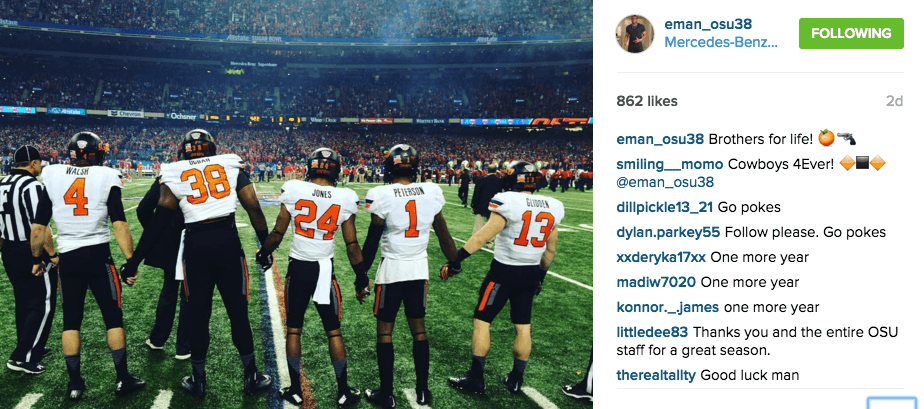Open smiling__momo's profile

(x=670, y=164)
